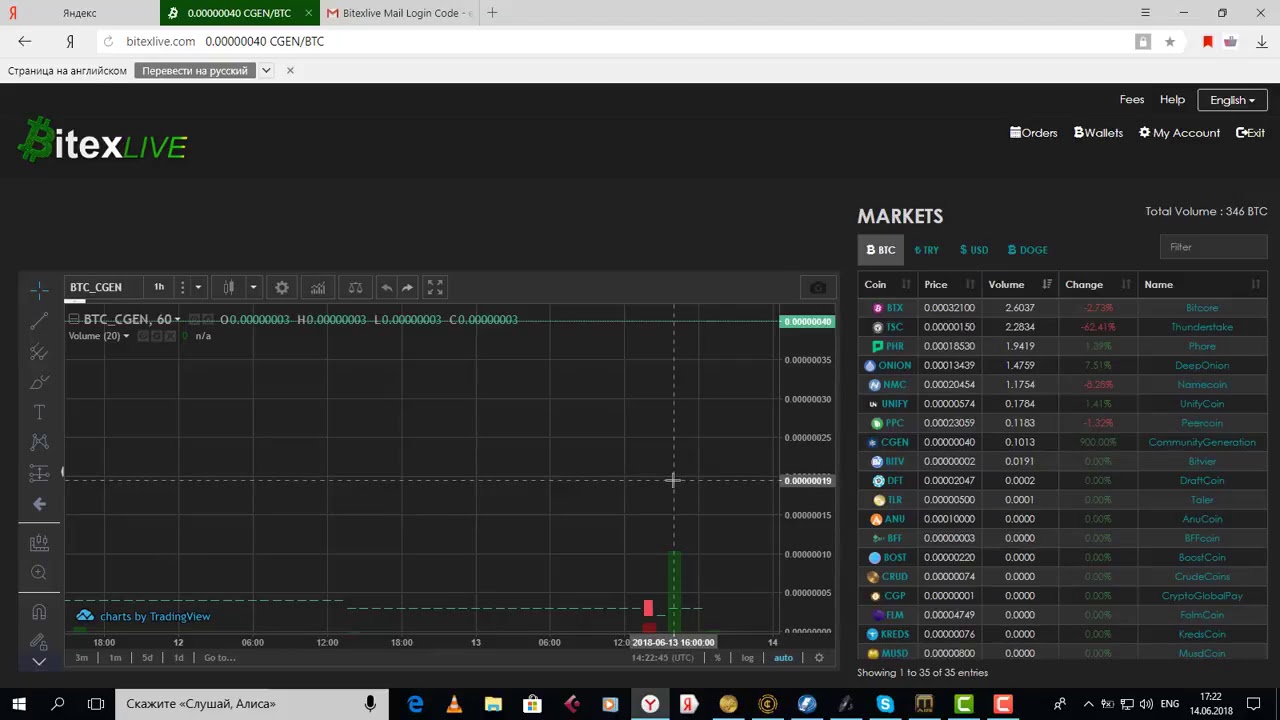Open chart scale settings gear at bottom

click(819, 657)
